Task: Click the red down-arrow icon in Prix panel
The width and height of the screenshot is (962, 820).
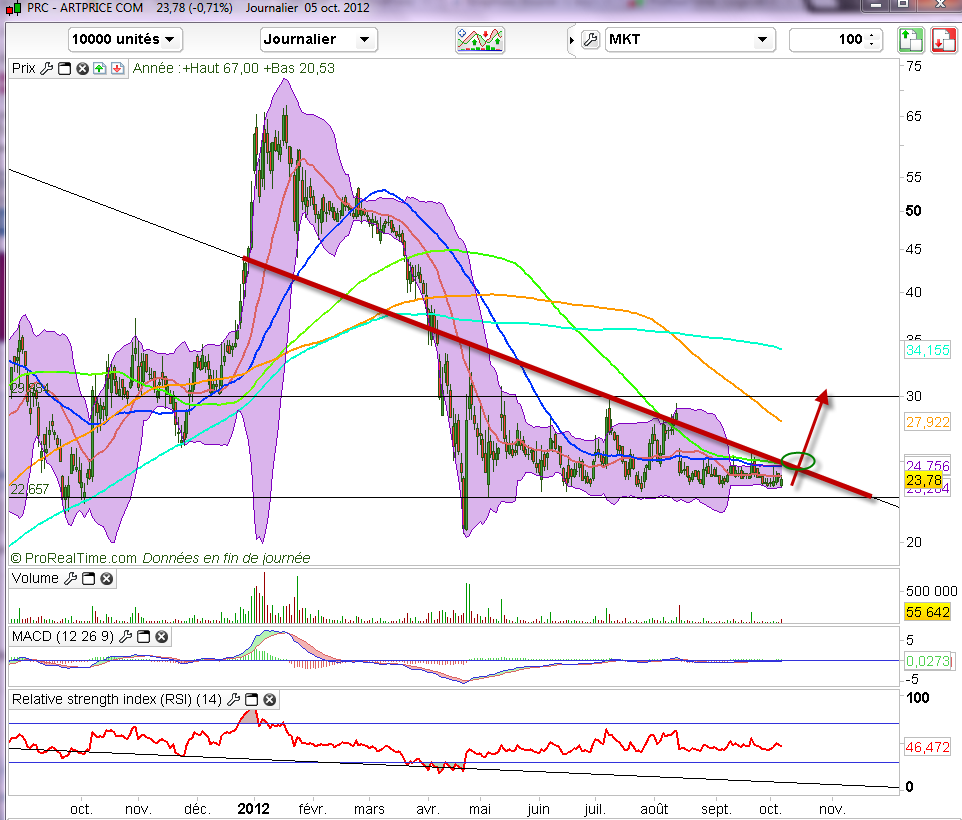Action: 116,69
